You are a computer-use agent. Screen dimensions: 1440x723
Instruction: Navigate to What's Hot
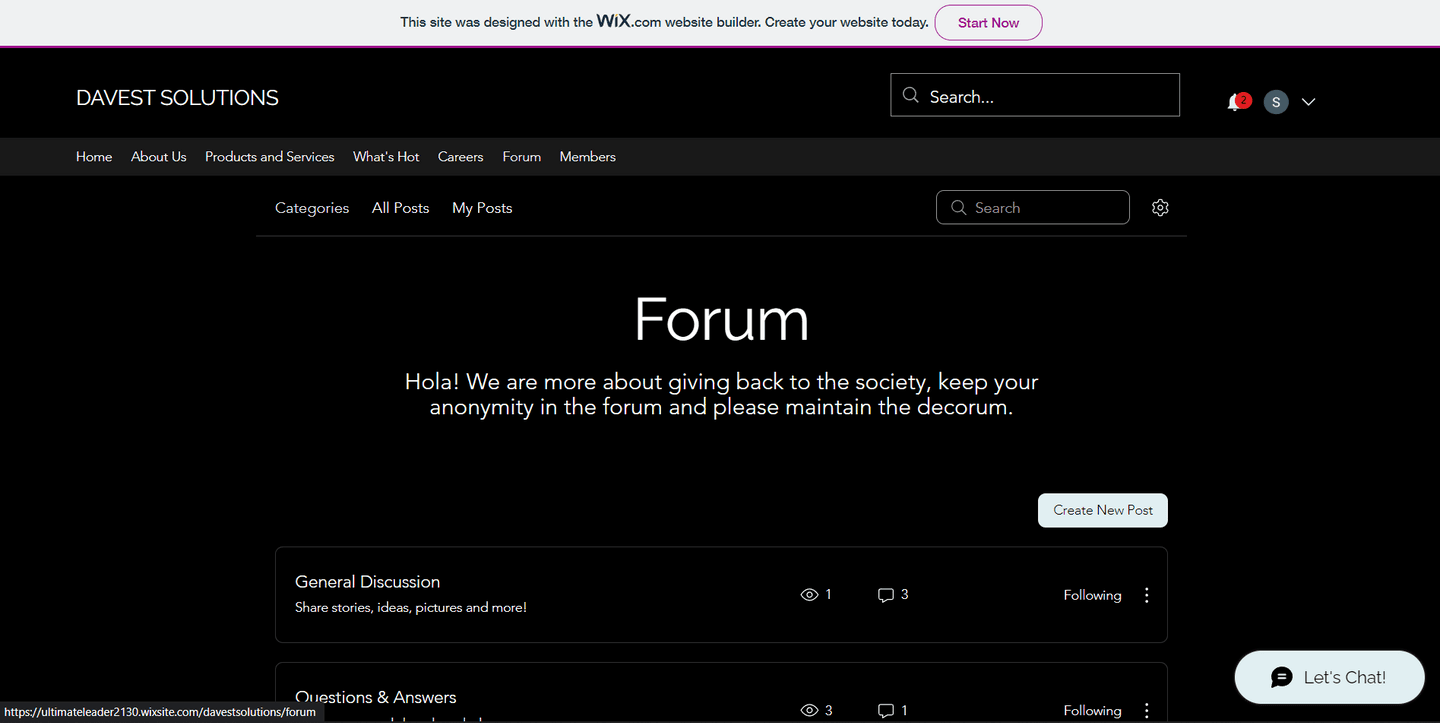click(386, 157)
